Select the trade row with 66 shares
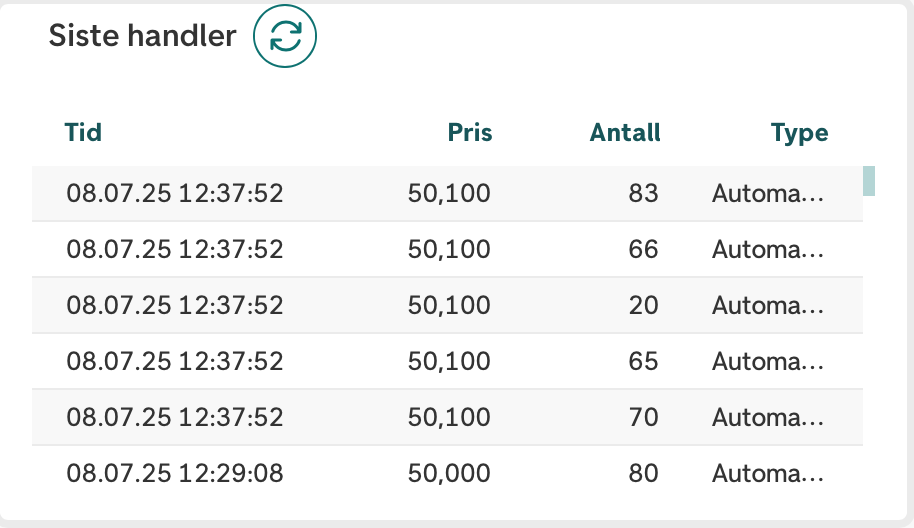 447,249
